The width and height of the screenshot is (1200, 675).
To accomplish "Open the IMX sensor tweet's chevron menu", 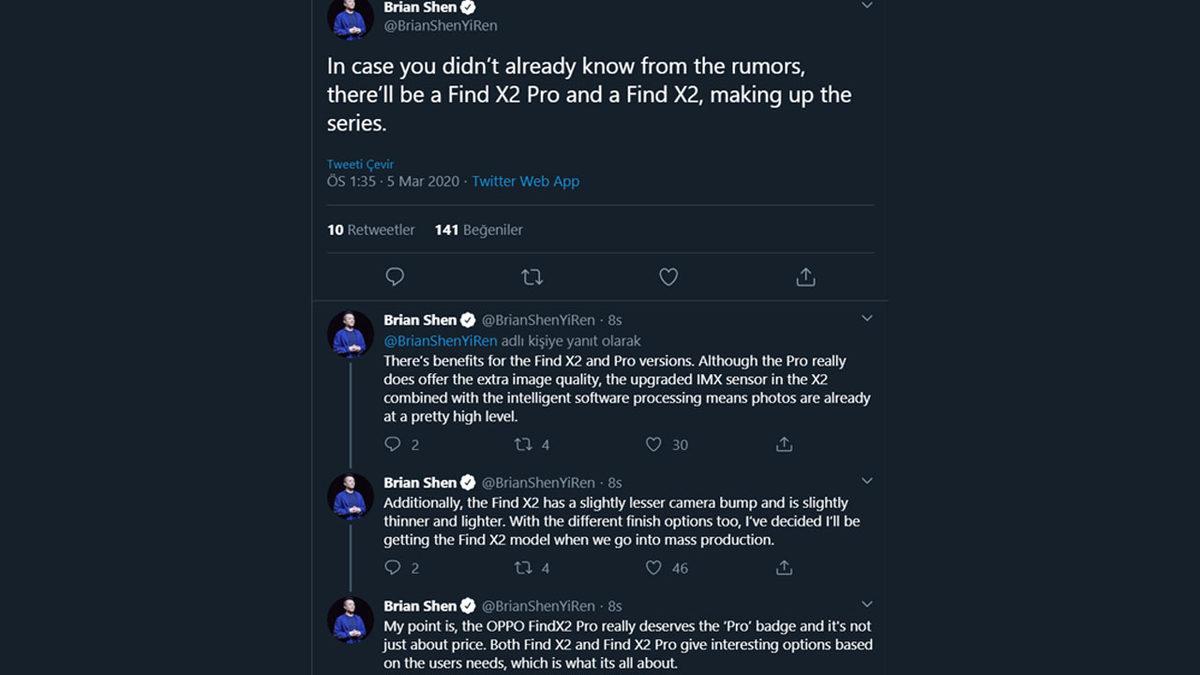I will pos(867,319).
